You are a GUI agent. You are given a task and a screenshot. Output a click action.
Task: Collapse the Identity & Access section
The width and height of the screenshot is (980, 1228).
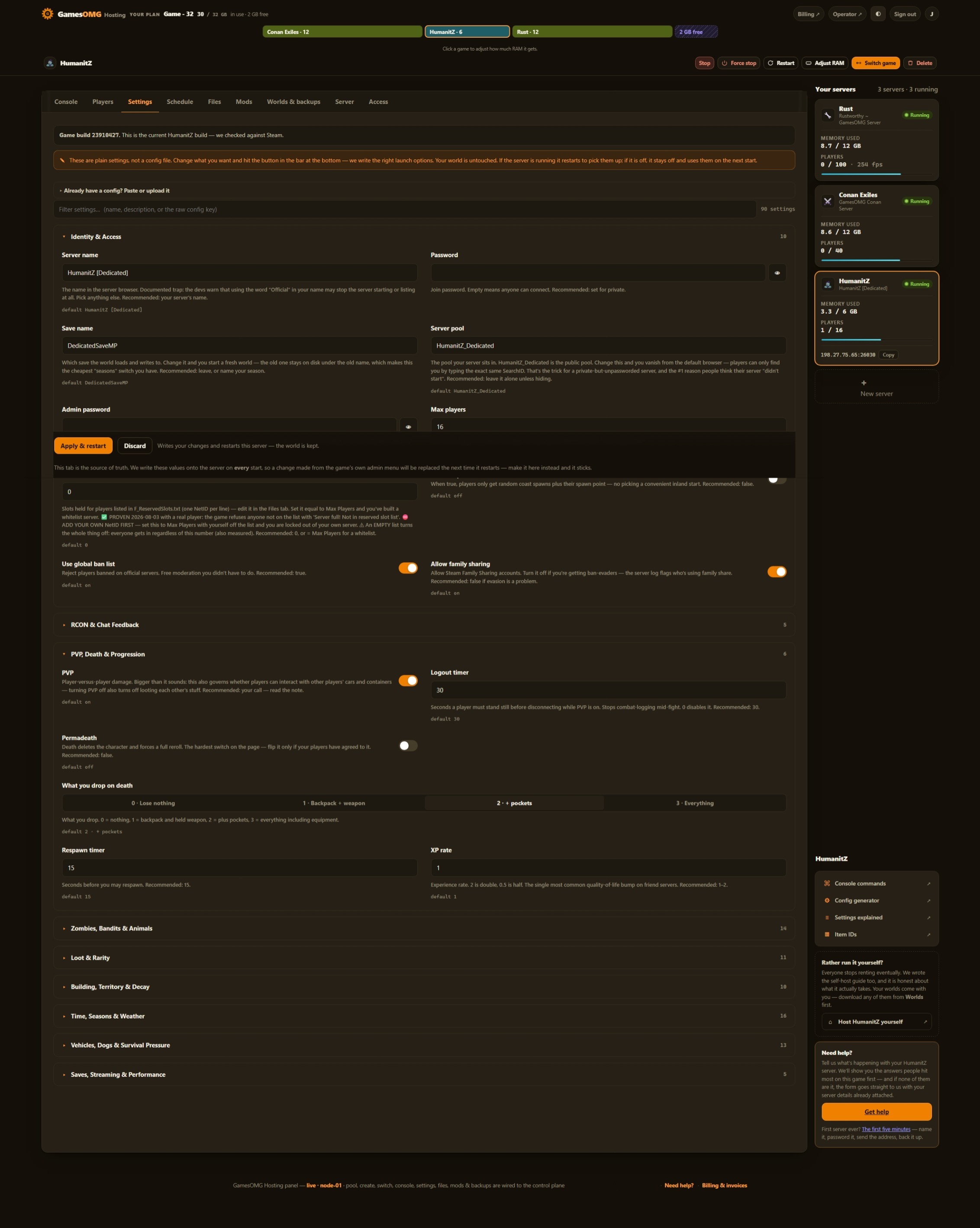pyautogui.click(x=424, y=237)
